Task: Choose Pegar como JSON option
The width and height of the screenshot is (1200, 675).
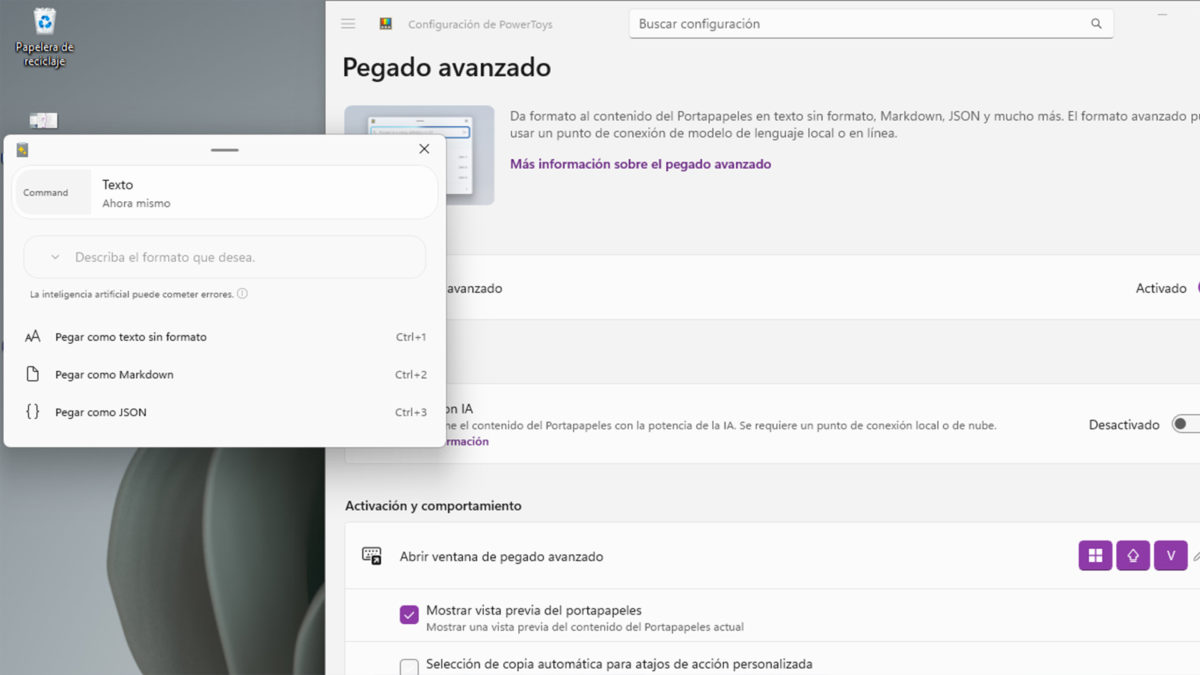Action: (x=225, y=412)
